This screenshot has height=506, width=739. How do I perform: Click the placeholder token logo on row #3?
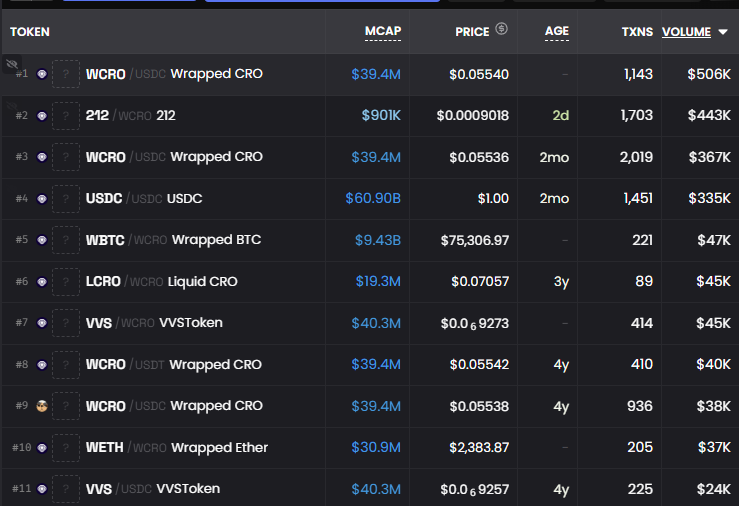(66, 157)
